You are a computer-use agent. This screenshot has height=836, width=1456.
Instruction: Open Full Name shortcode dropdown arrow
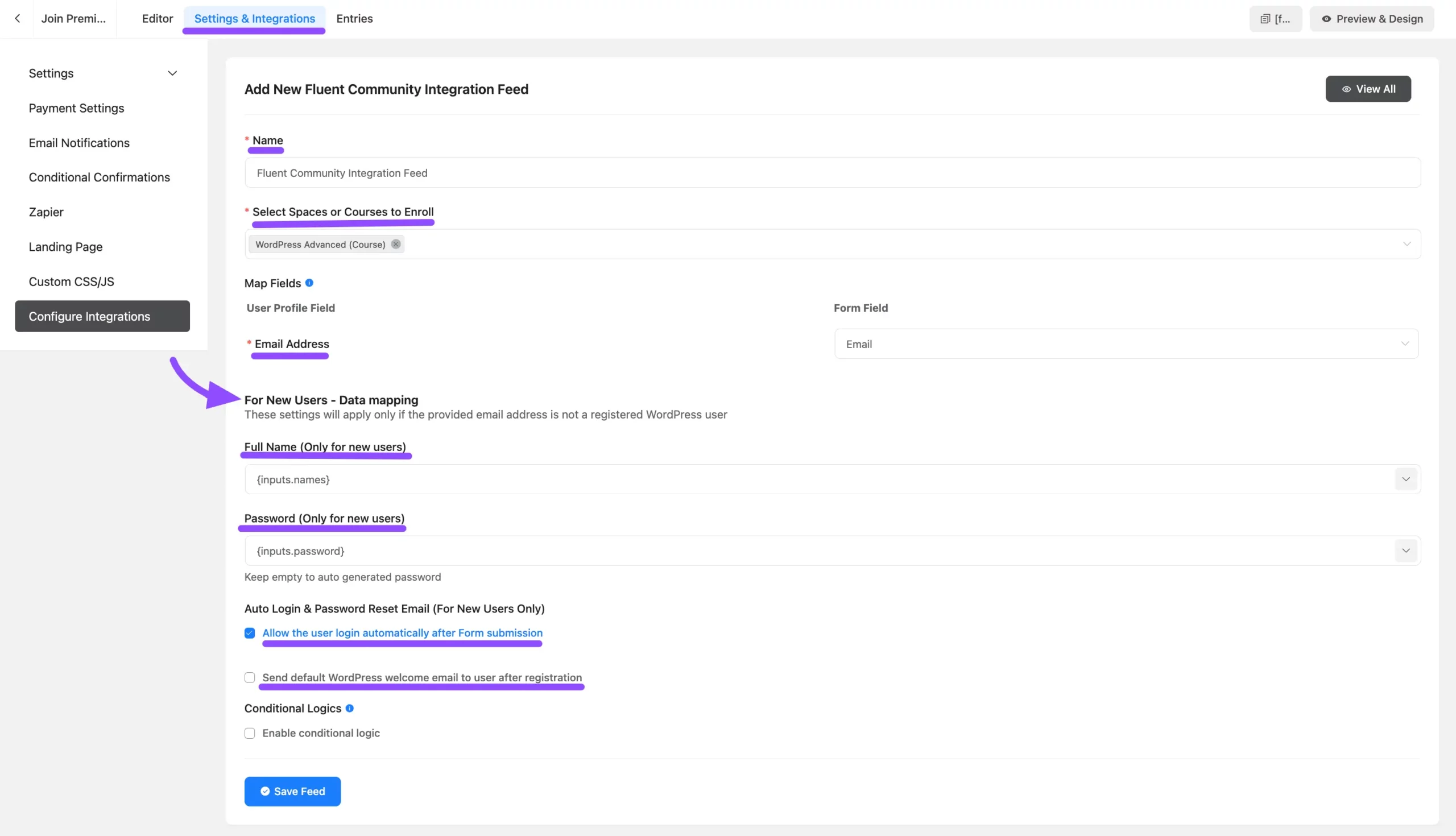[x=1405, y=479]
